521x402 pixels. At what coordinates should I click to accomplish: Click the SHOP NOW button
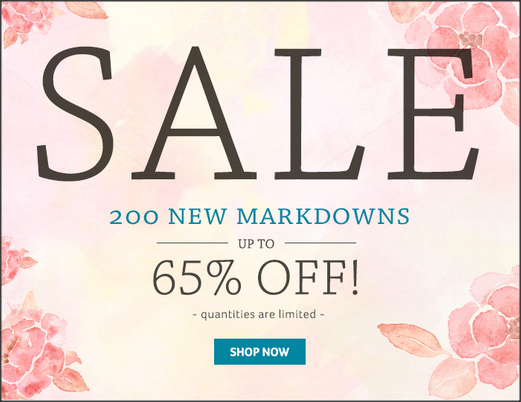pos(260,352)
